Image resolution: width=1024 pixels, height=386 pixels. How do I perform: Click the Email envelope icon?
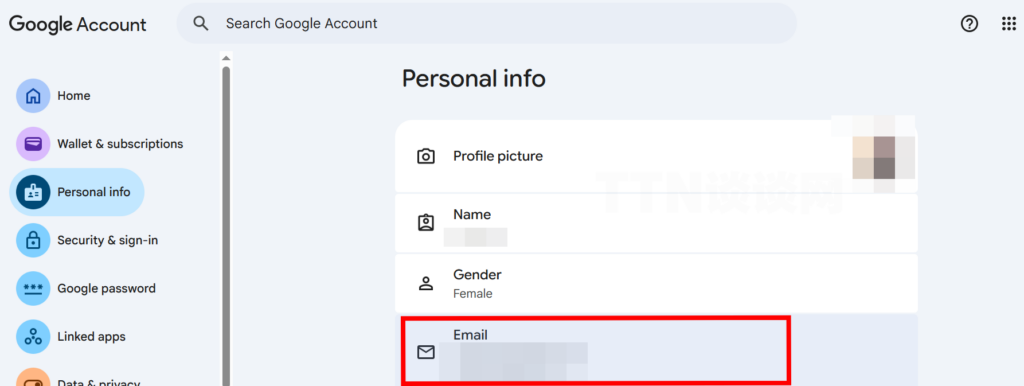click(426, 353)
